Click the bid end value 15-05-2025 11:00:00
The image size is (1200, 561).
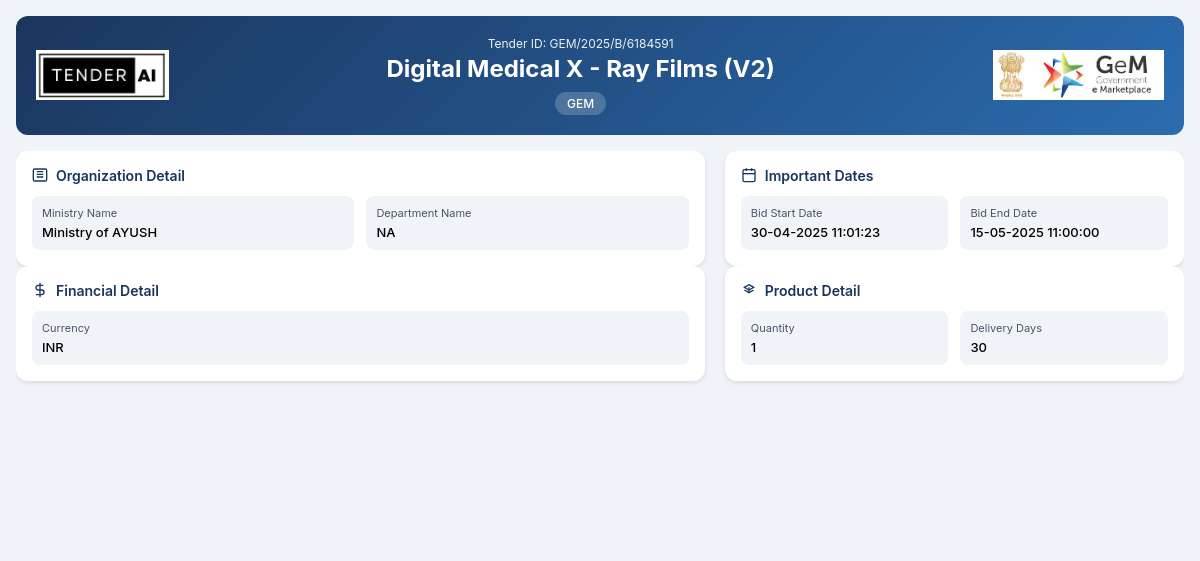tap(1035, 233)
